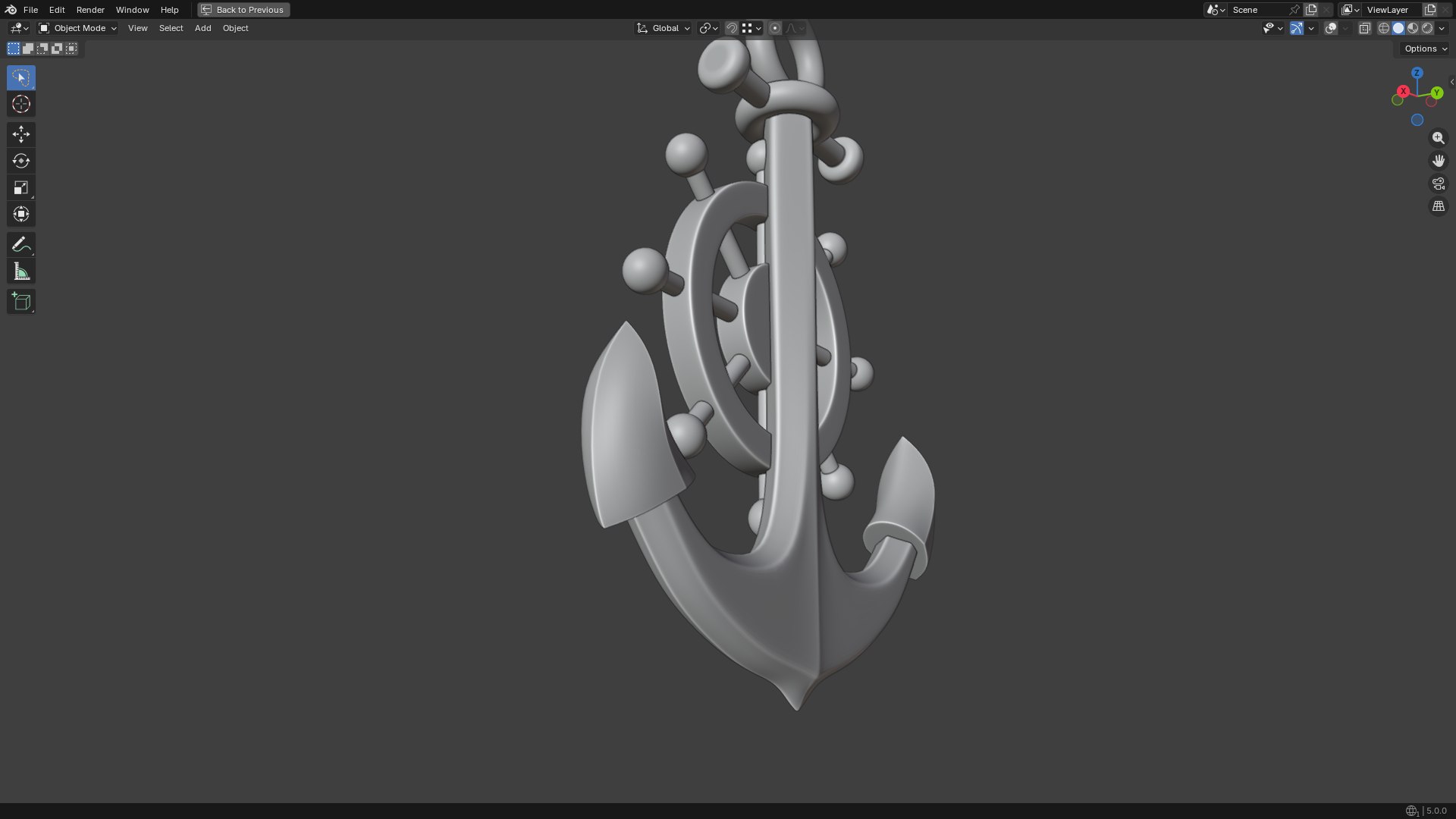Activate the Transform tool
1456x819 pixels.
(21, 214)
